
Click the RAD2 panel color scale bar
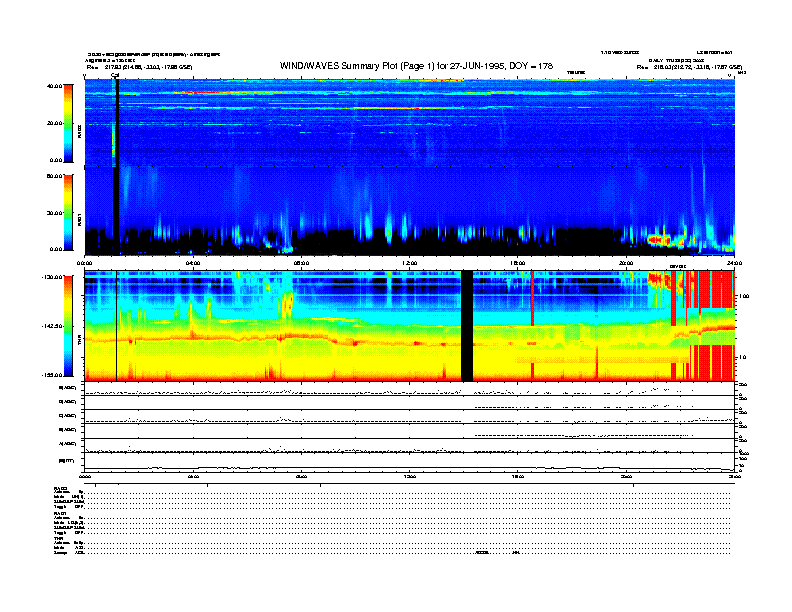[68, 123]
